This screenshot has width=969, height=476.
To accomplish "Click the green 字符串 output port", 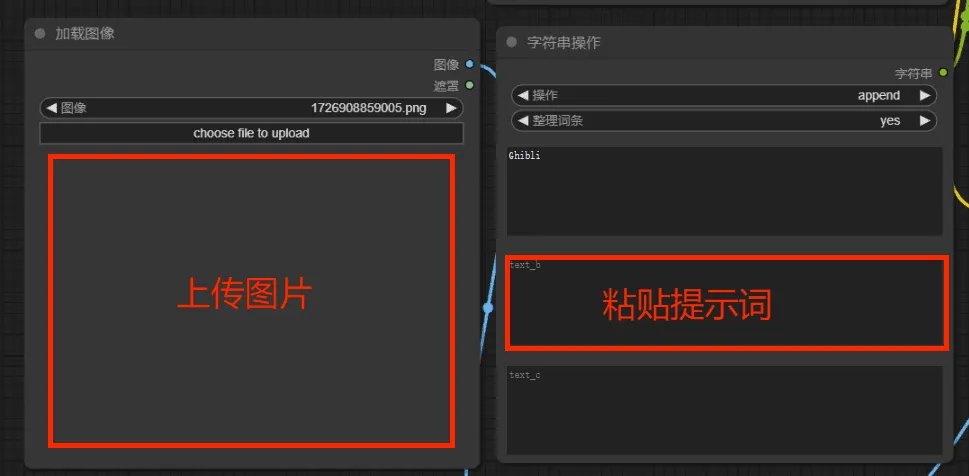I will point(942,73).
